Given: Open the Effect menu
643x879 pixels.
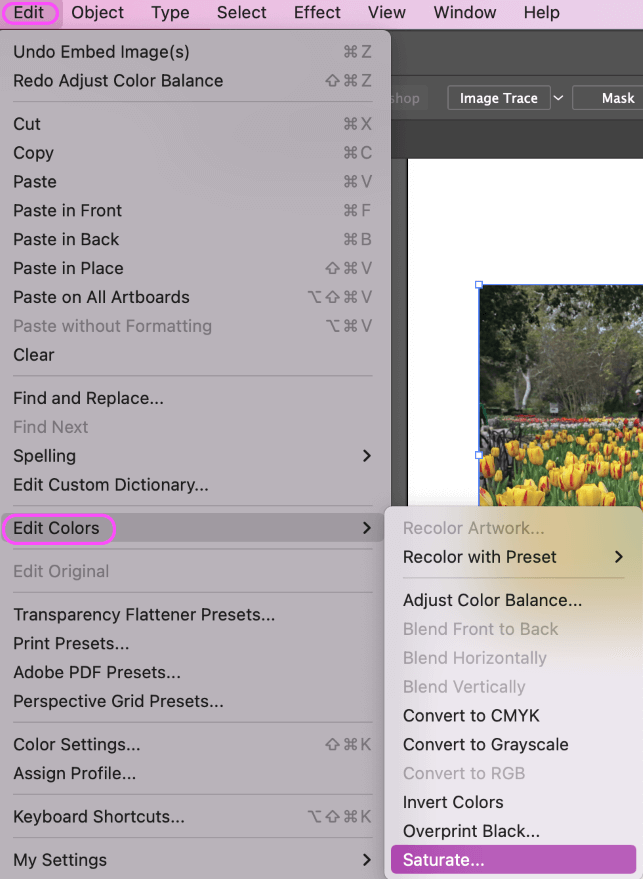Looking at the screenshot, I should point(317,13).
